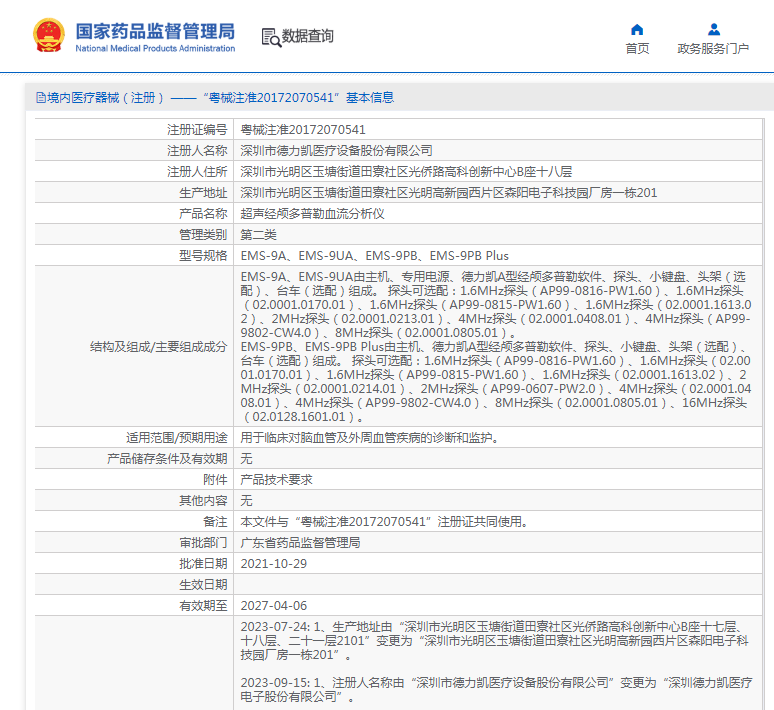This screenshot has width=774, height=710.
Task: Click registration number 粤械注准20172070541 in table
Action: pos(303,130)
